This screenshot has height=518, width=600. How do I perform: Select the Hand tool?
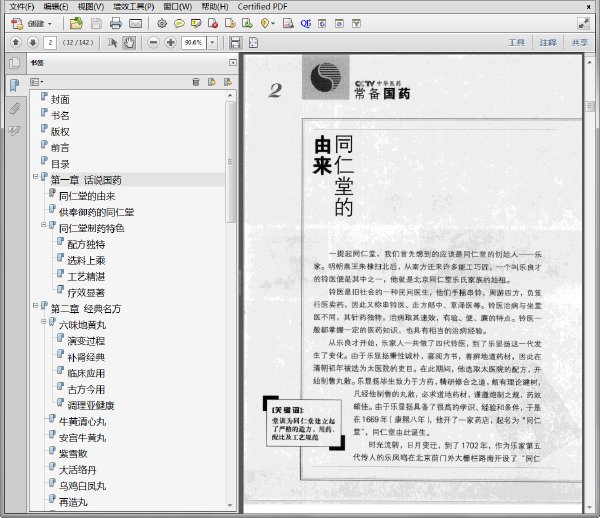pyautogui.click(x=129, y=42)
